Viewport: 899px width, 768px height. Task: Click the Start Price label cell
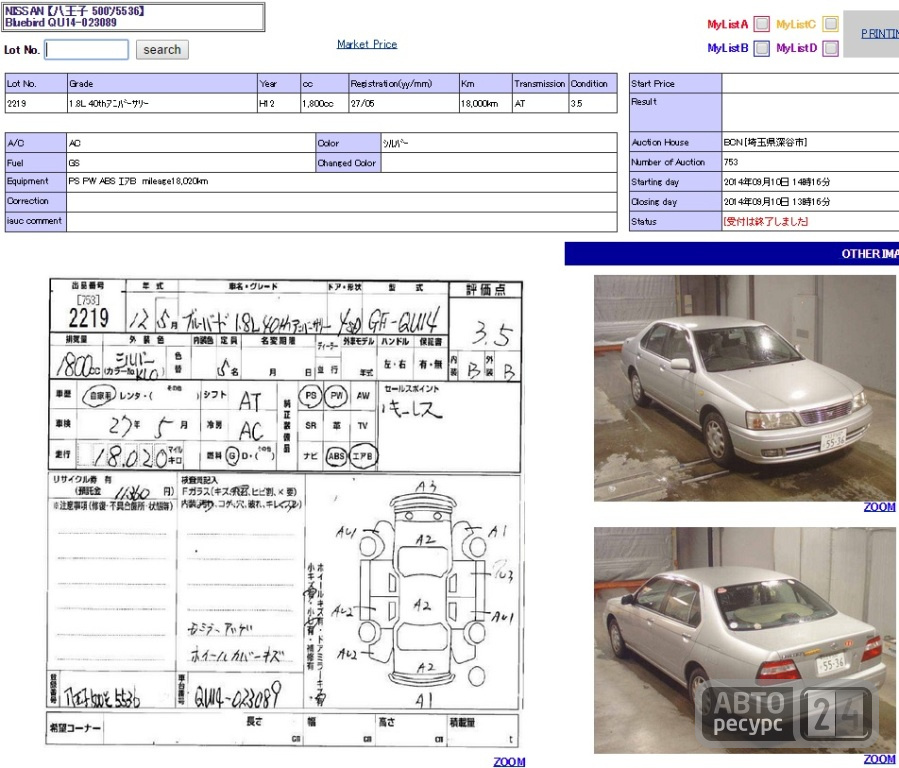675,84
